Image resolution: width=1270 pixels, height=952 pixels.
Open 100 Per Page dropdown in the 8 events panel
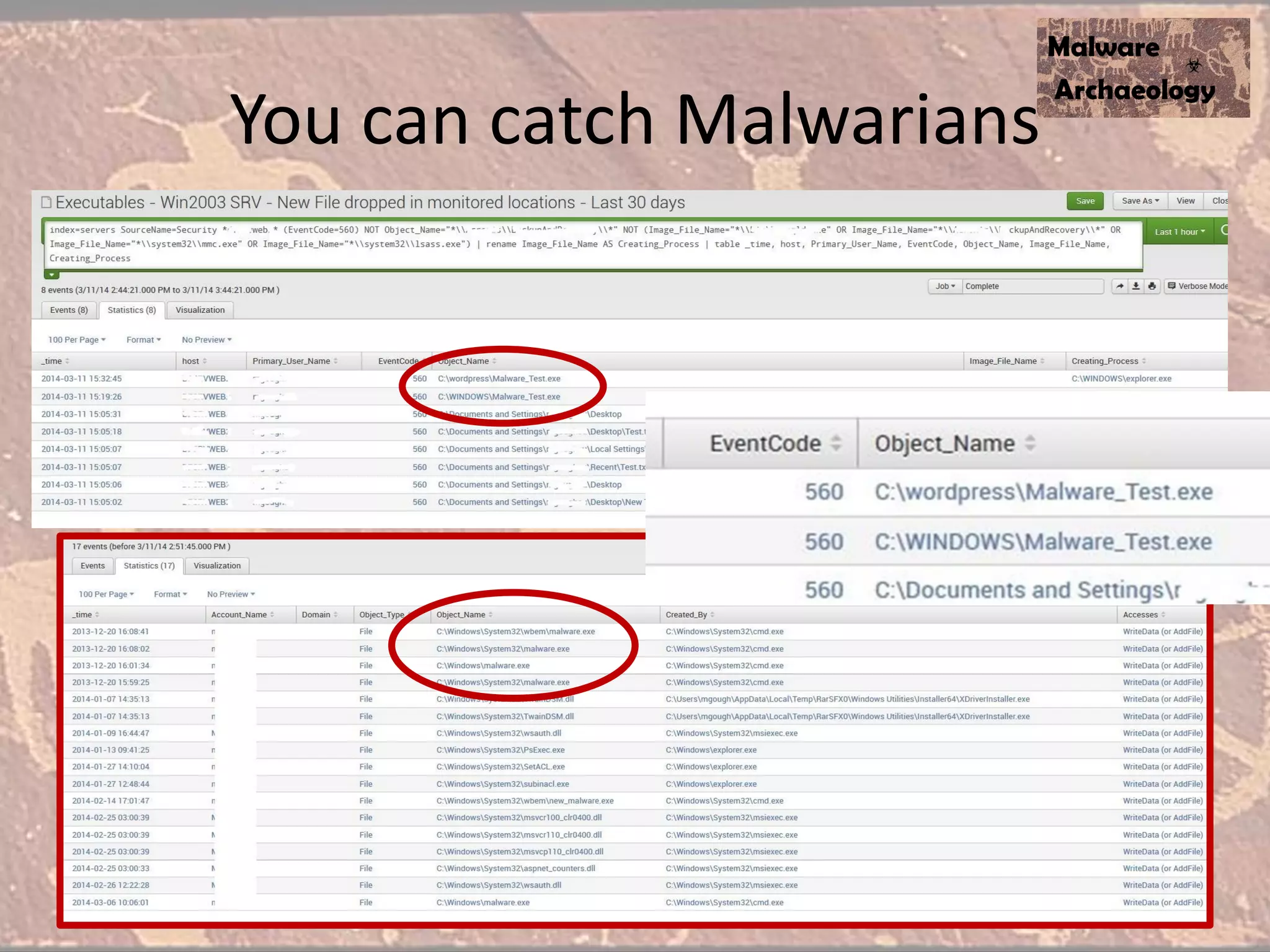[x=77, y=340]
